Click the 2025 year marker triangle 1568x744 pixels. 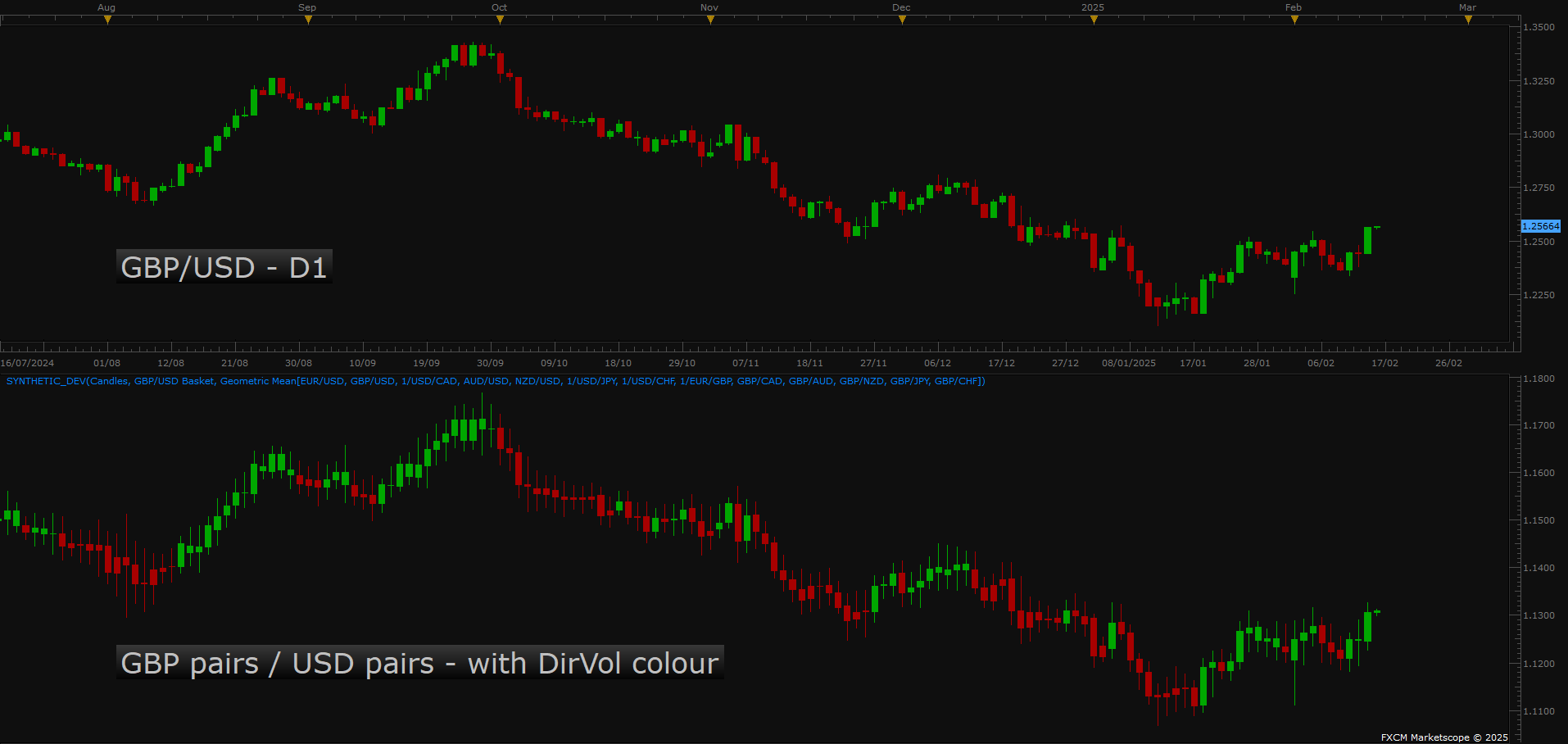[x=1094, y=20]
